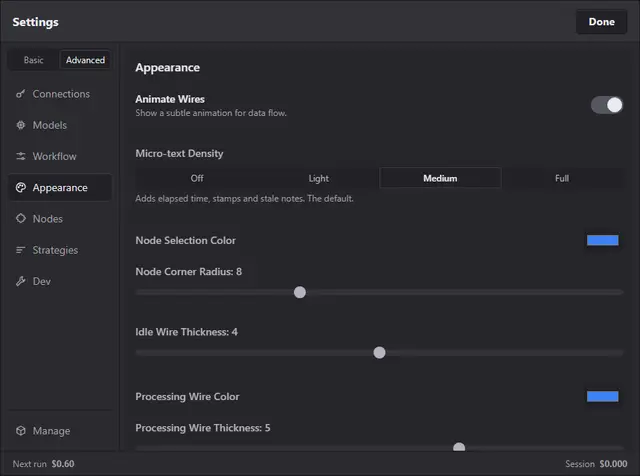Choose Medium micro-text density
640x476 pixels.
(440, 178)
